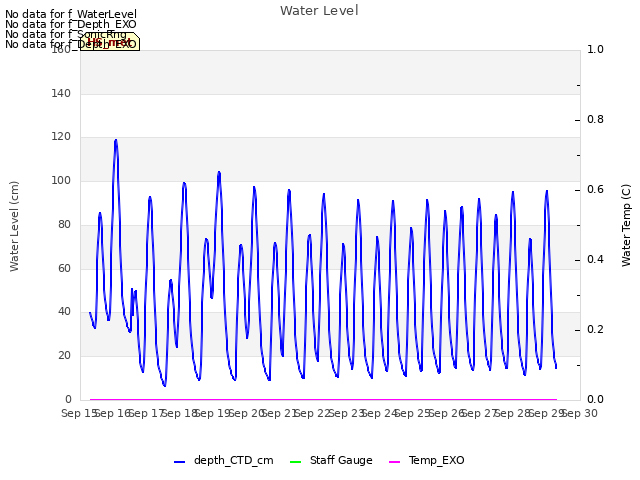Image resolution: width=640 pixels, height=480 pixels.
Task: Click the 120 tick on left axis
Action: pos(61,137)
